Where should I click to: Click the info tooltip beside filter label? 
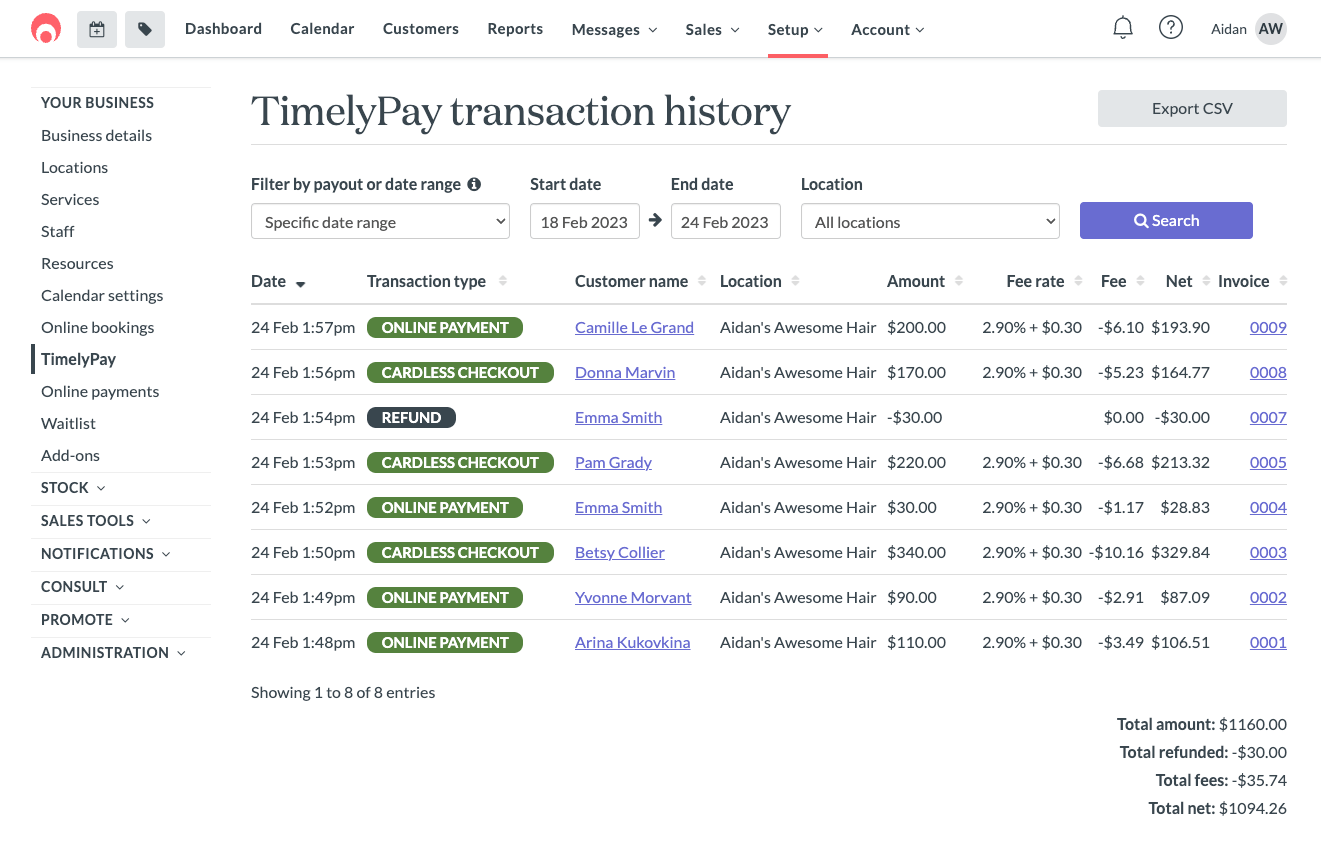473,184
